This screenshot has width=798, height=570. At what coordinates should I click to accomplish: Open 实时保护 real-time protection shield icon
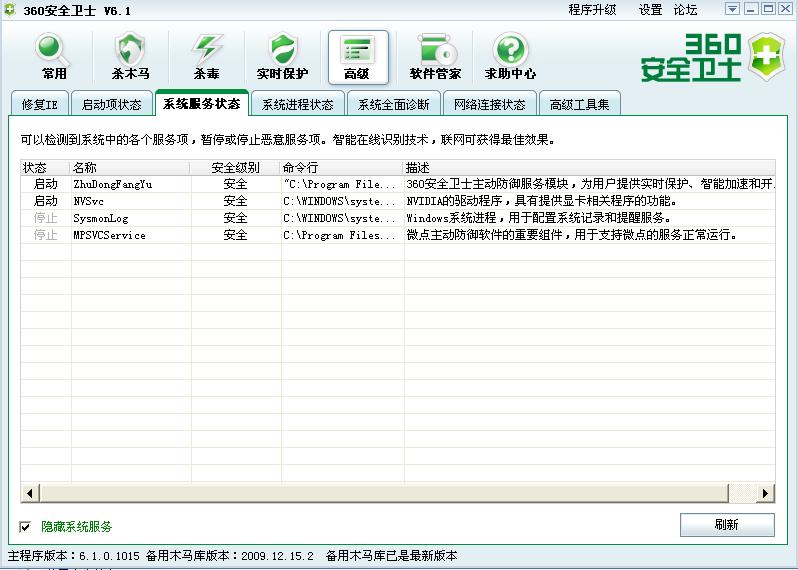[282, 56]
